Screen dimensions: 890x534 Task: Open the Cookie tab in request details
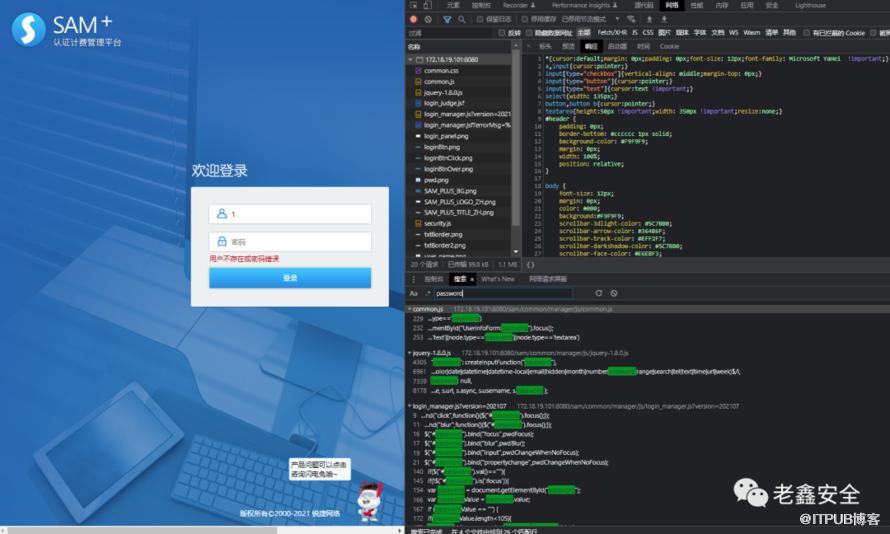(669, 46)
